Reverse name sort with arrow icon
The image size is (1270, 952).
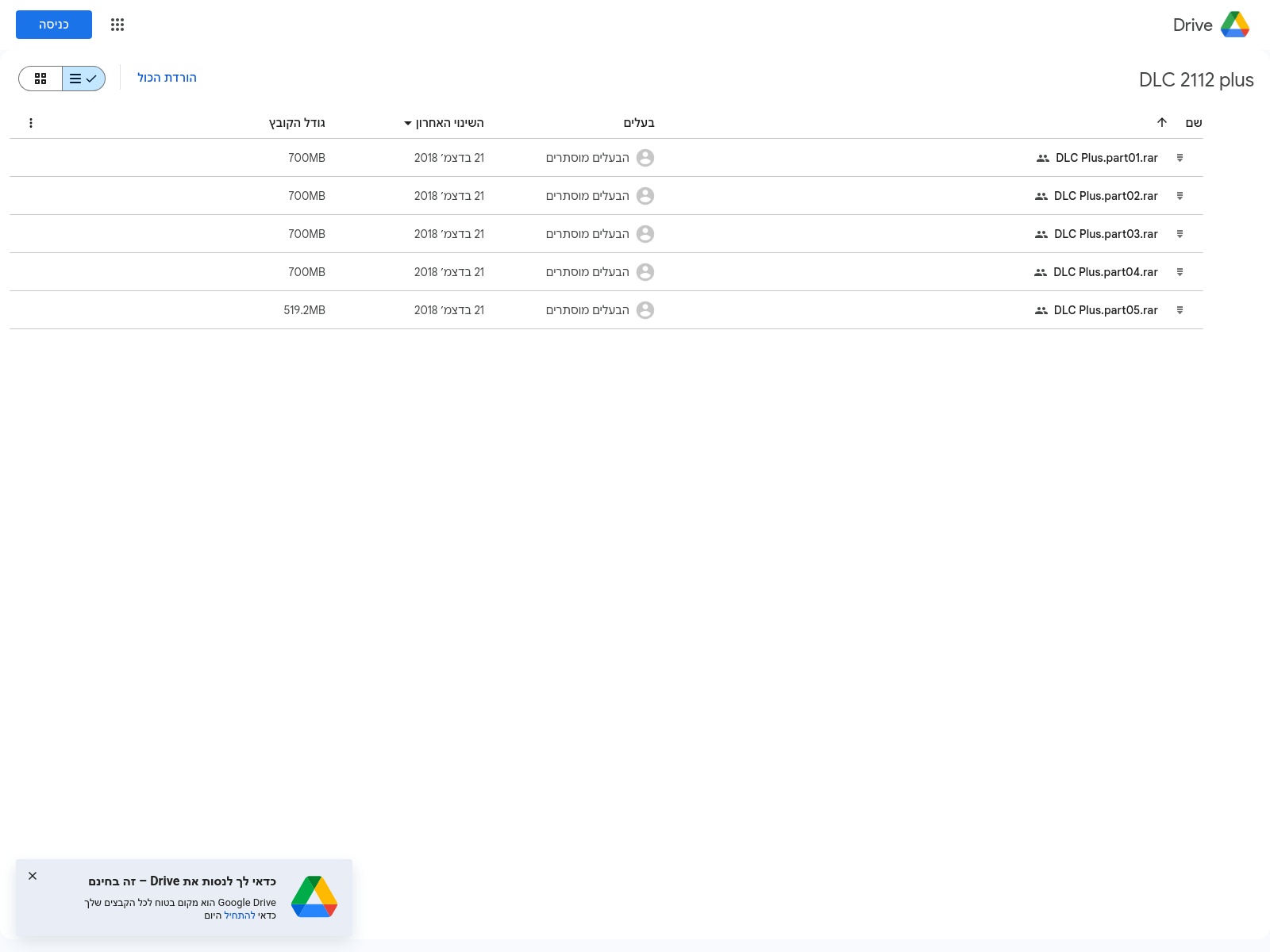pyautogui.click(x=1162, y=122)
